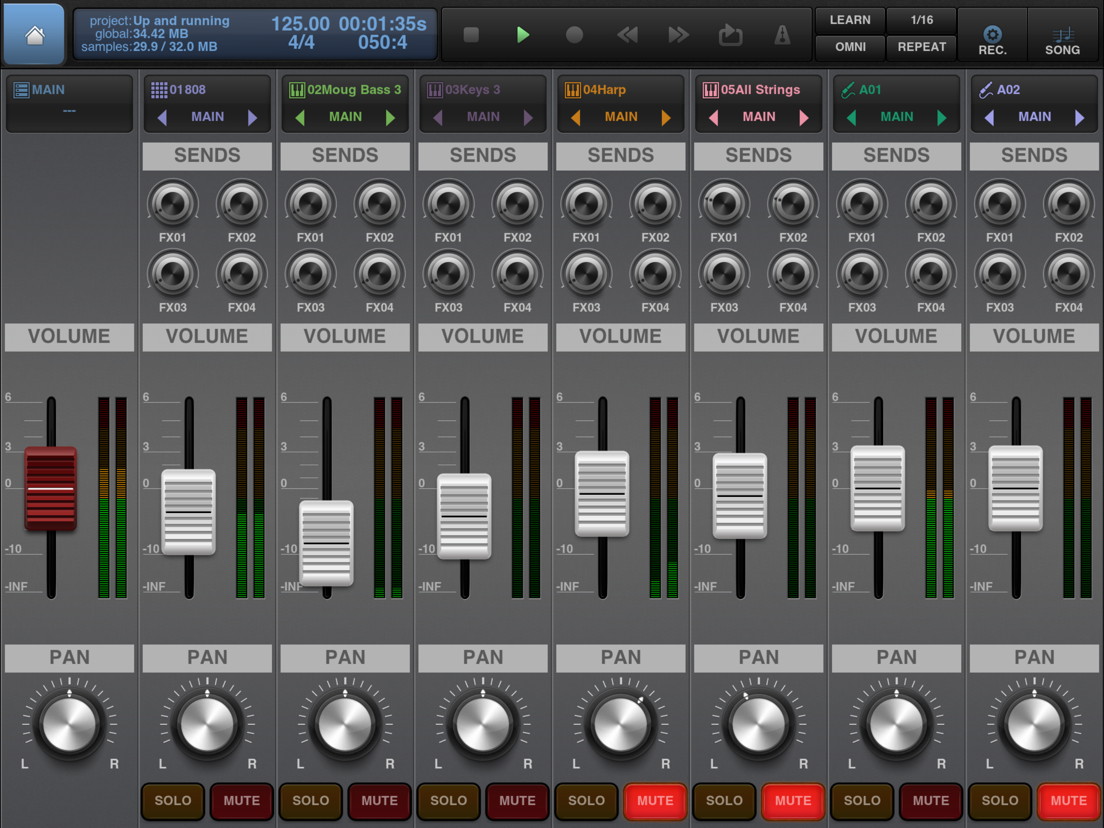This screenshot has width=1104, height=828.
Task: Select previous output for 04Harp track
Action: (x=576, y=118)
